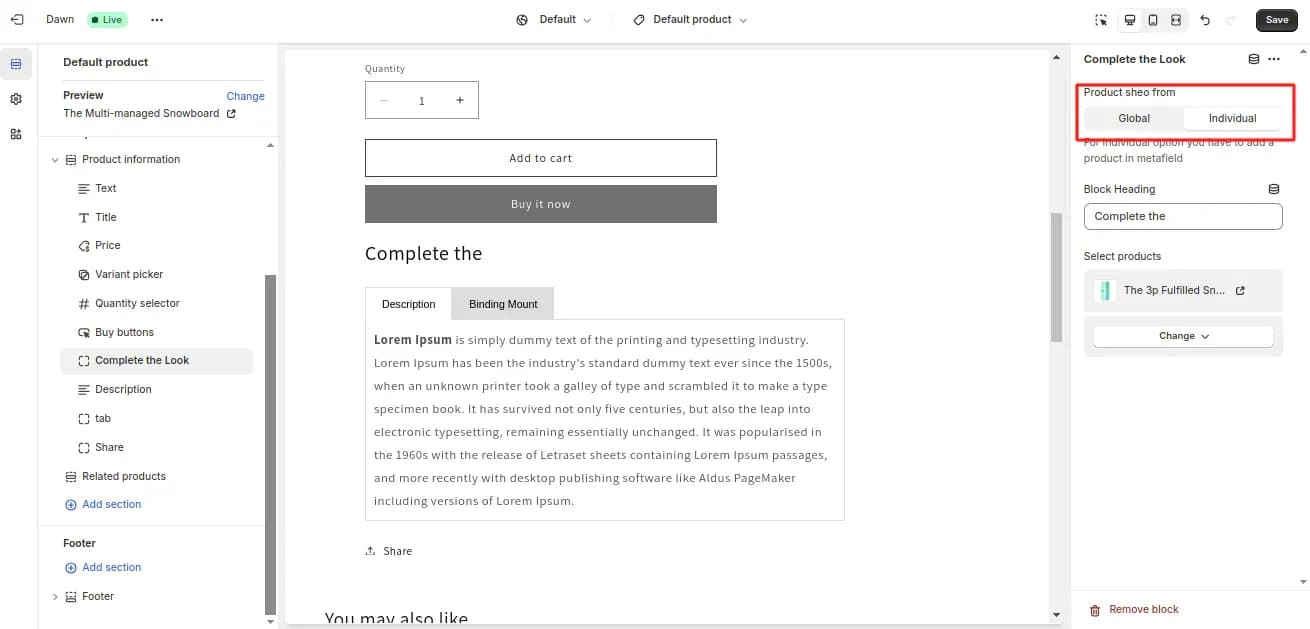Select the Individual product source option

click(x=1232, y=118)
